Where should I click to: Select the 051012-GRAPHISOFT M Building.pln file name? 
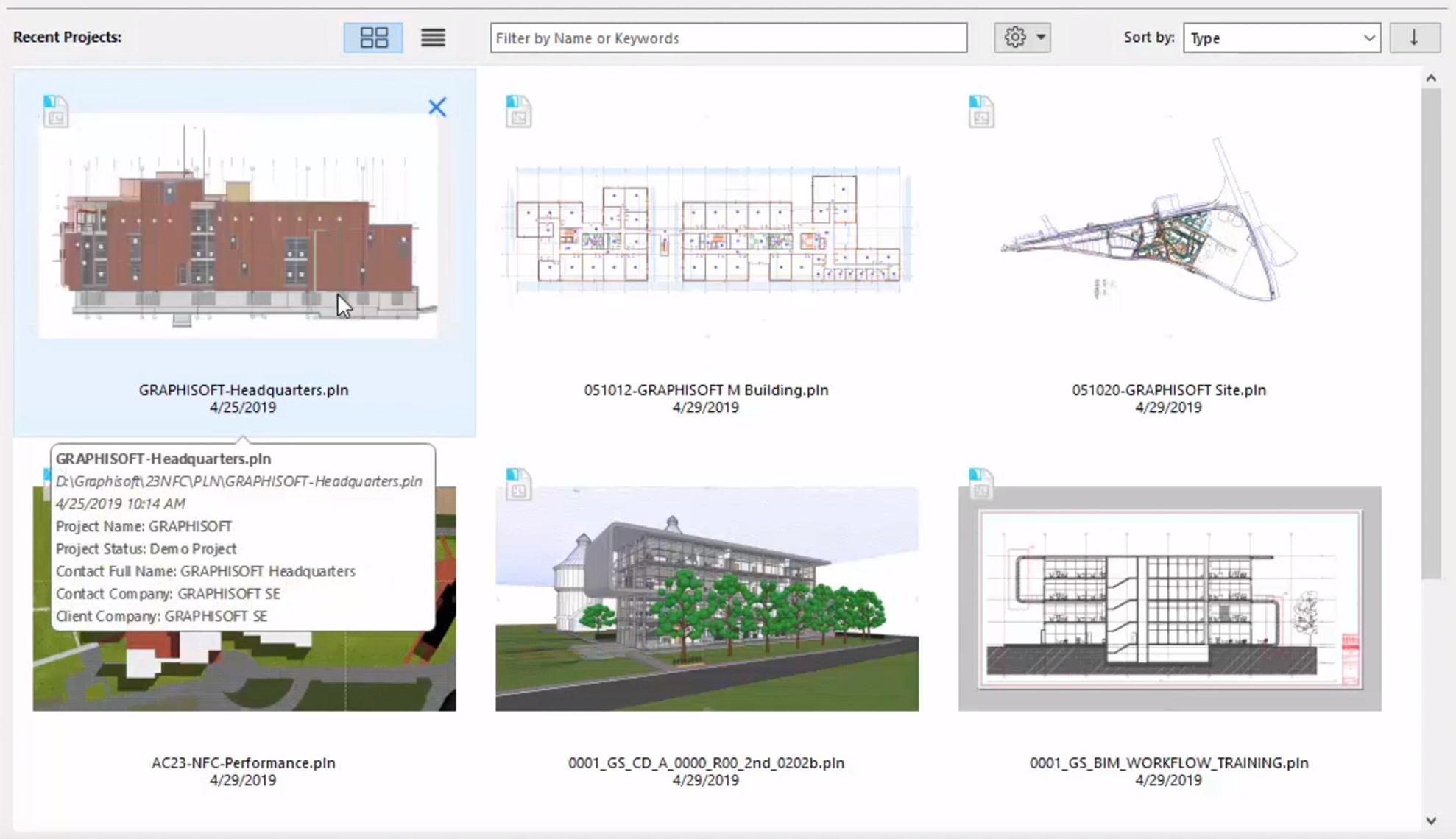[706, 390]
